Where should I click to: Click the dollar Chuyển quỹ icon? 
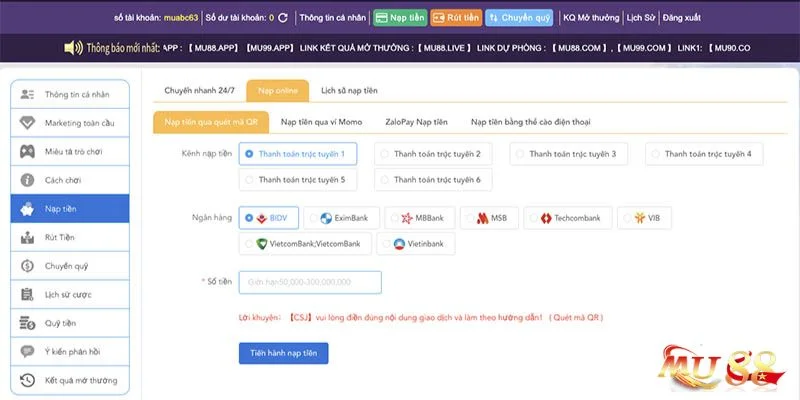pyautogui.click(x=27, y=266)
